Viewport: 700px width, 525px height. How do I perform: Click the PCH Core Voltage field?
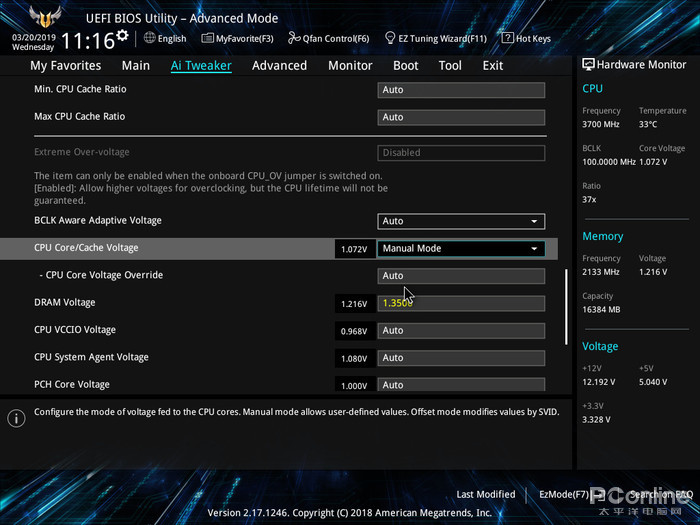pos(461,384)
